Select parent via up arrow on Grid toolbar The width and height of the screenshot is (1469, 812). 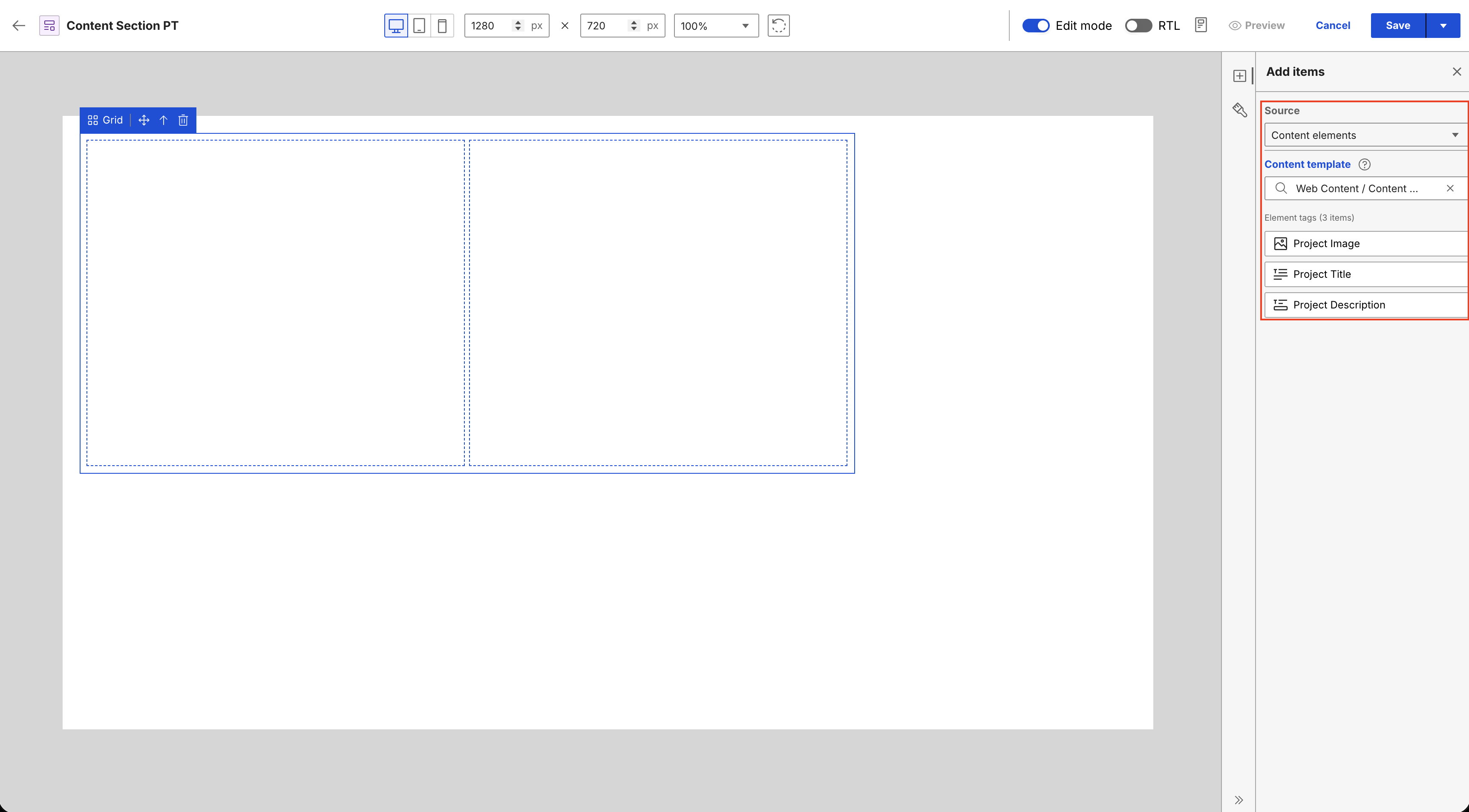click(164, 120)
